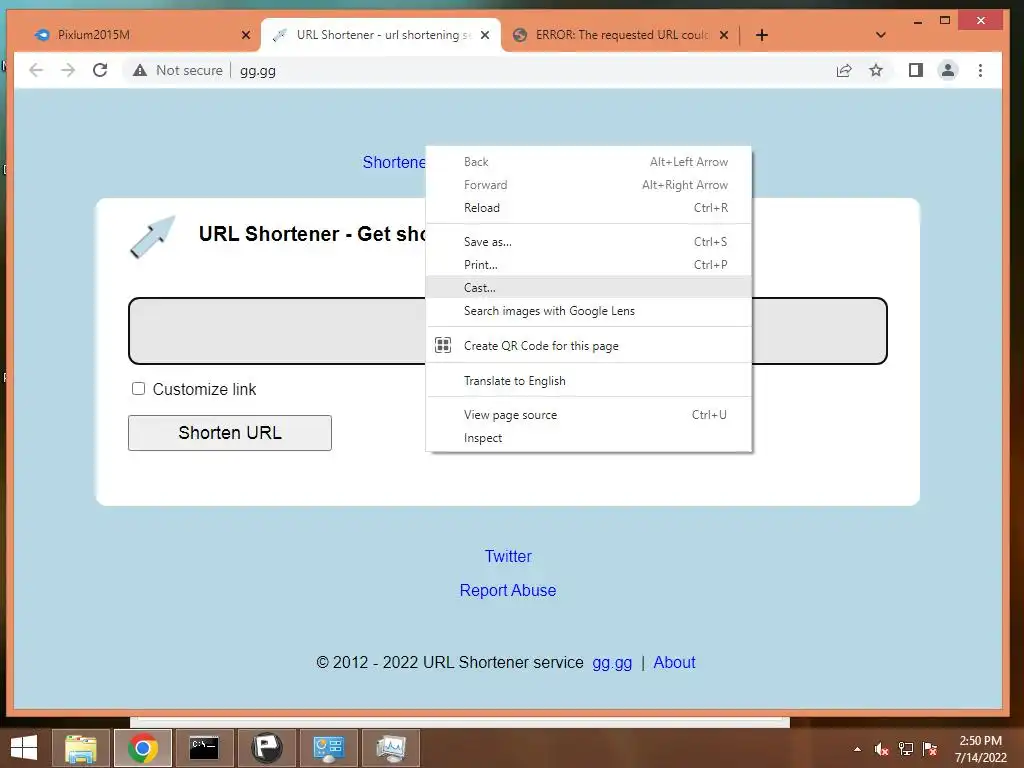This screenshot has height=768, width=1024.
Task: Select Save as... in the context menu
Action: point(588,242)
